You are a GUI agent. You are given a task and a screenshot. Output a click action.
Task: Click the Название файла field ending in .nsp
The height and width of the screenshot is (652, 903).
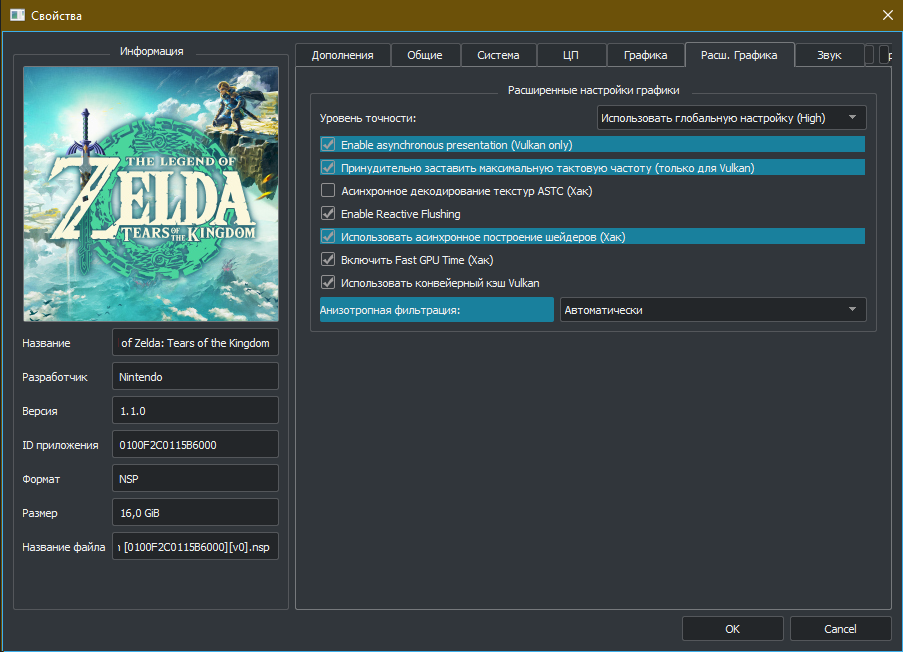point(195,547)
